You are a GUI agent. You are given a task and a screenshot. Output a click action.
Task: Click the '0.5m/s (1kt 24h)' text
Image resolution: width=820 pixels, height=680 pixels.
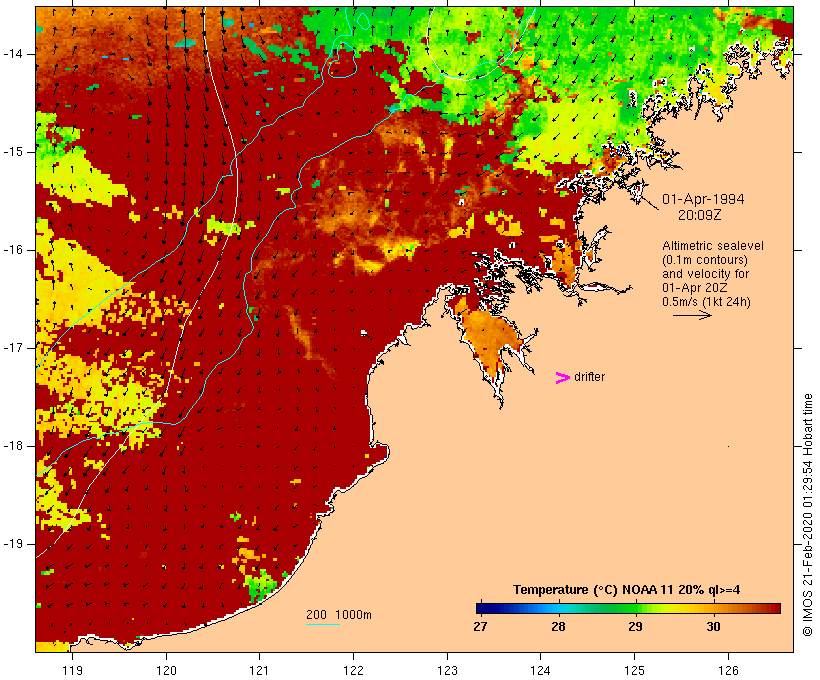click(706, 302)
